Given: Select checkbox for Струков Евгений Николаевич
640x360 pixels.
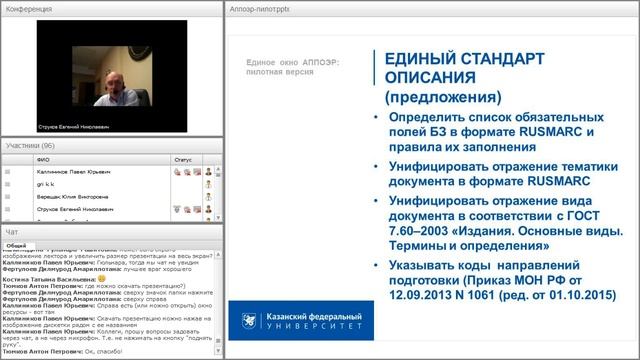Looking at the screenshot, I should 7,209.
